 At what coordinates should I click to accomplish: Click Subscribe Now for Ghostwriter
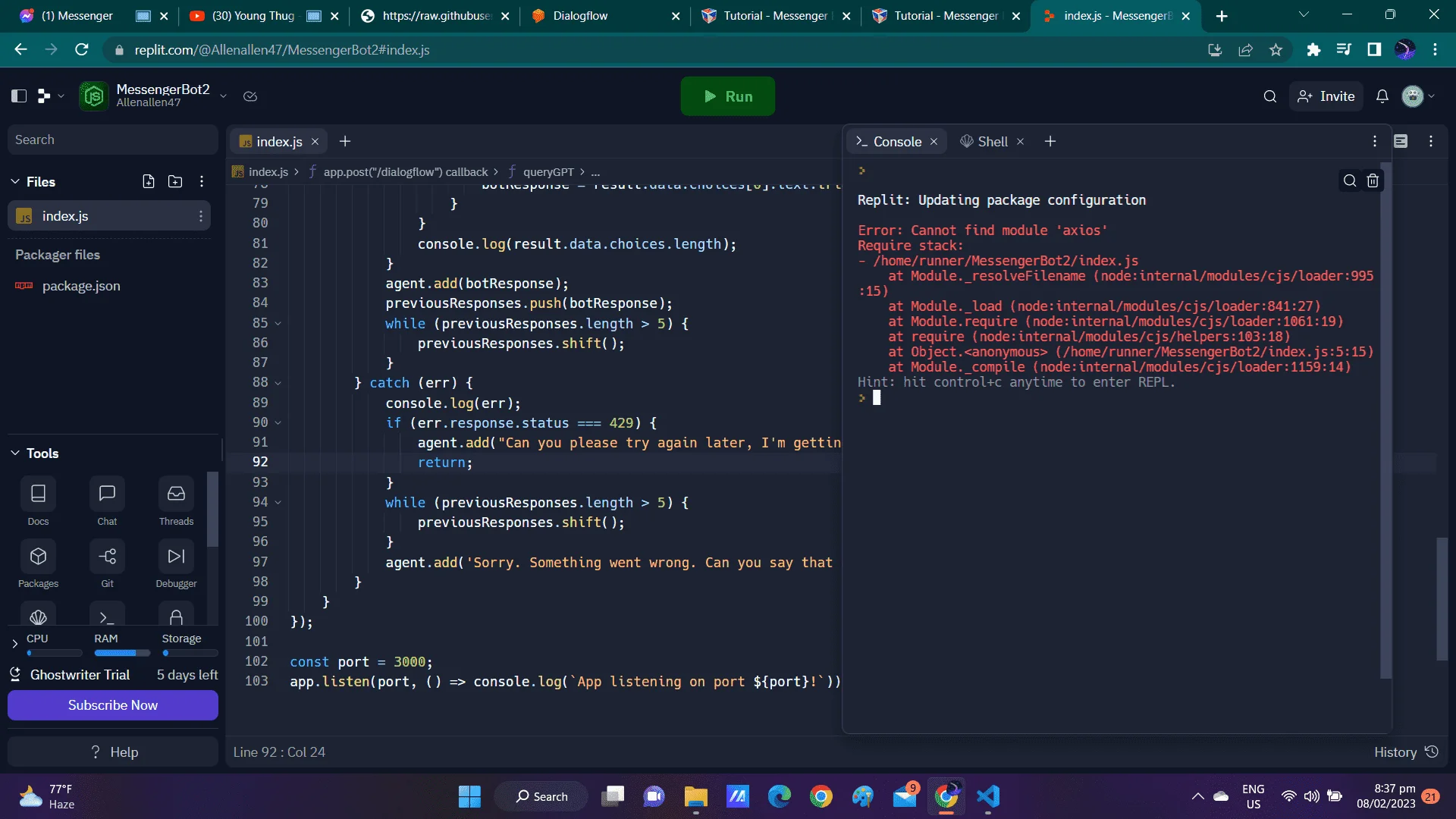(x=113, y=705)
